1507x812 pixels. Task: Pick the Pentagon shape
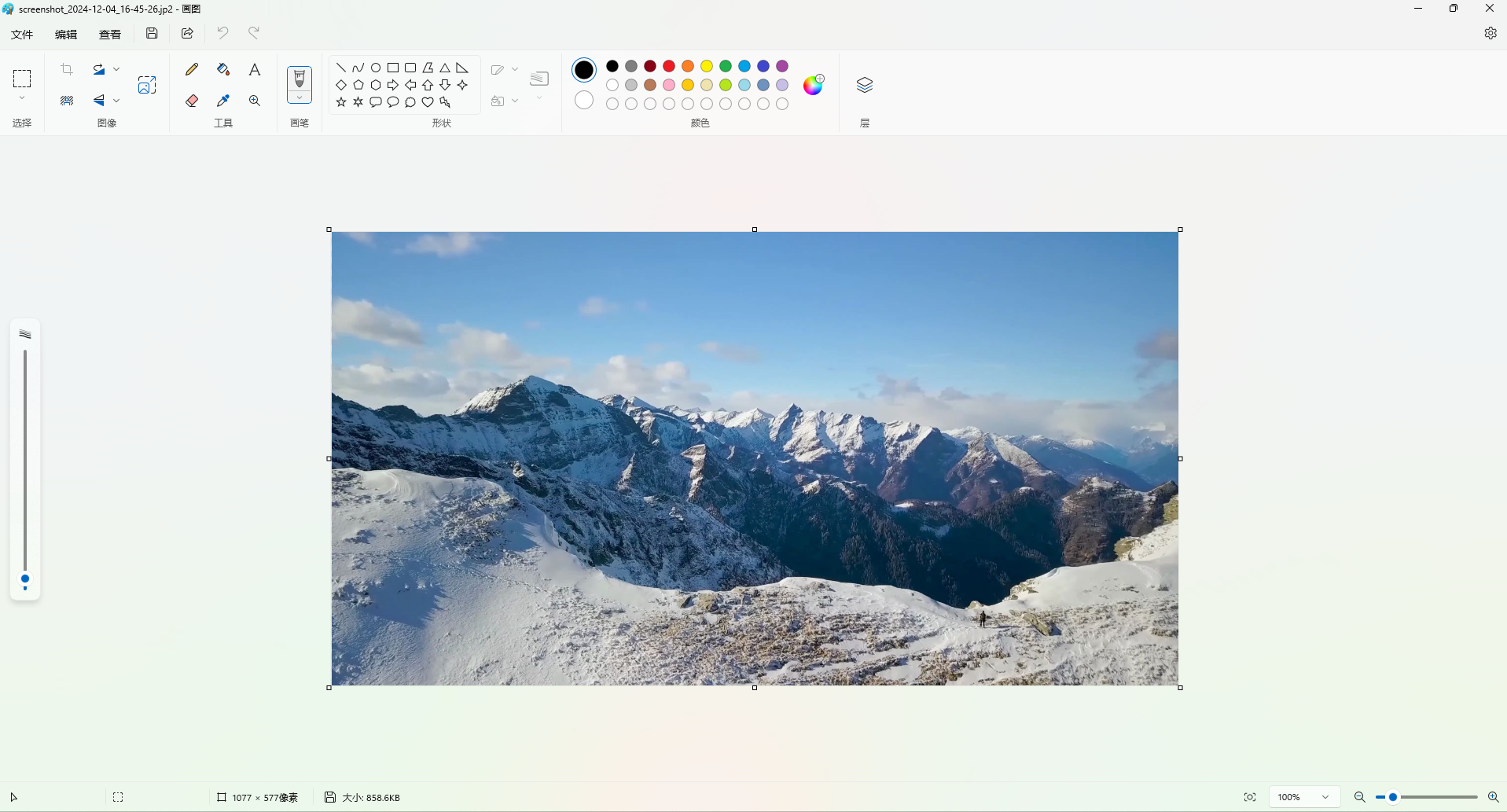tap(358, 85)
